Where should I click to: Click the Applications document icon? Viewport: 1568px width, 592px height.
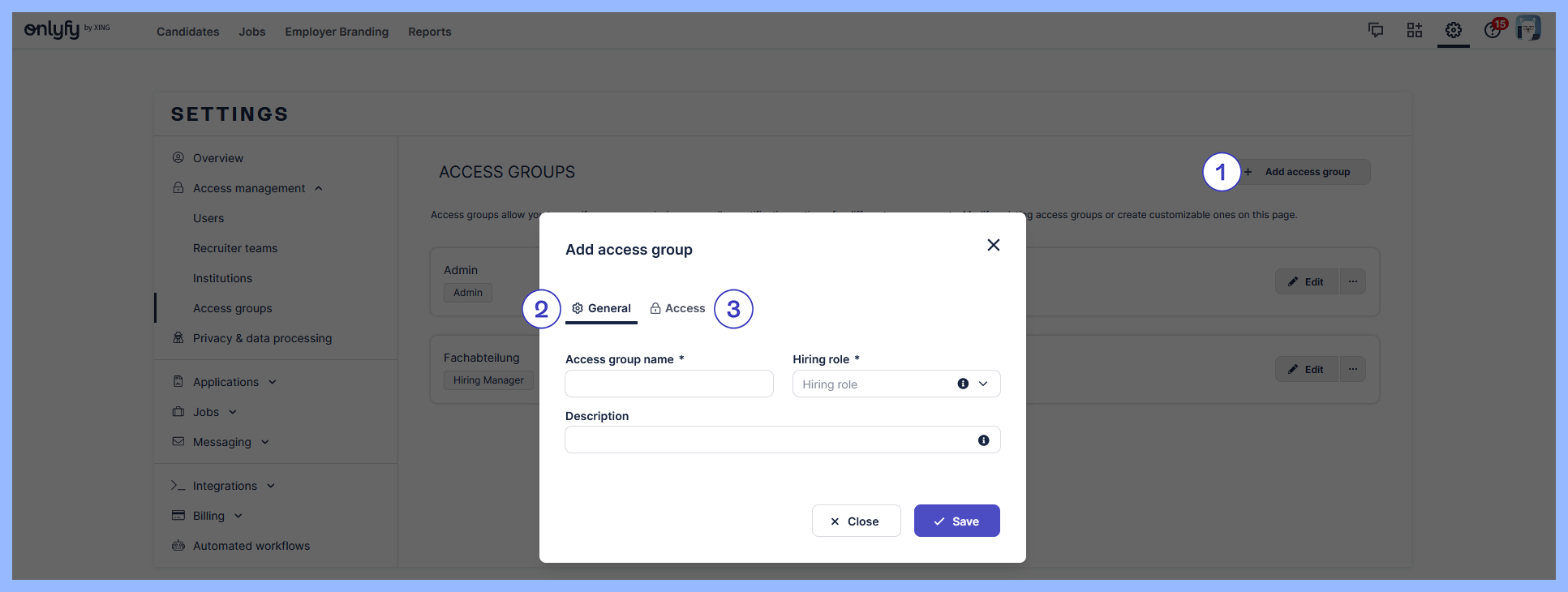pyautogui.click(x=178, y=381)
